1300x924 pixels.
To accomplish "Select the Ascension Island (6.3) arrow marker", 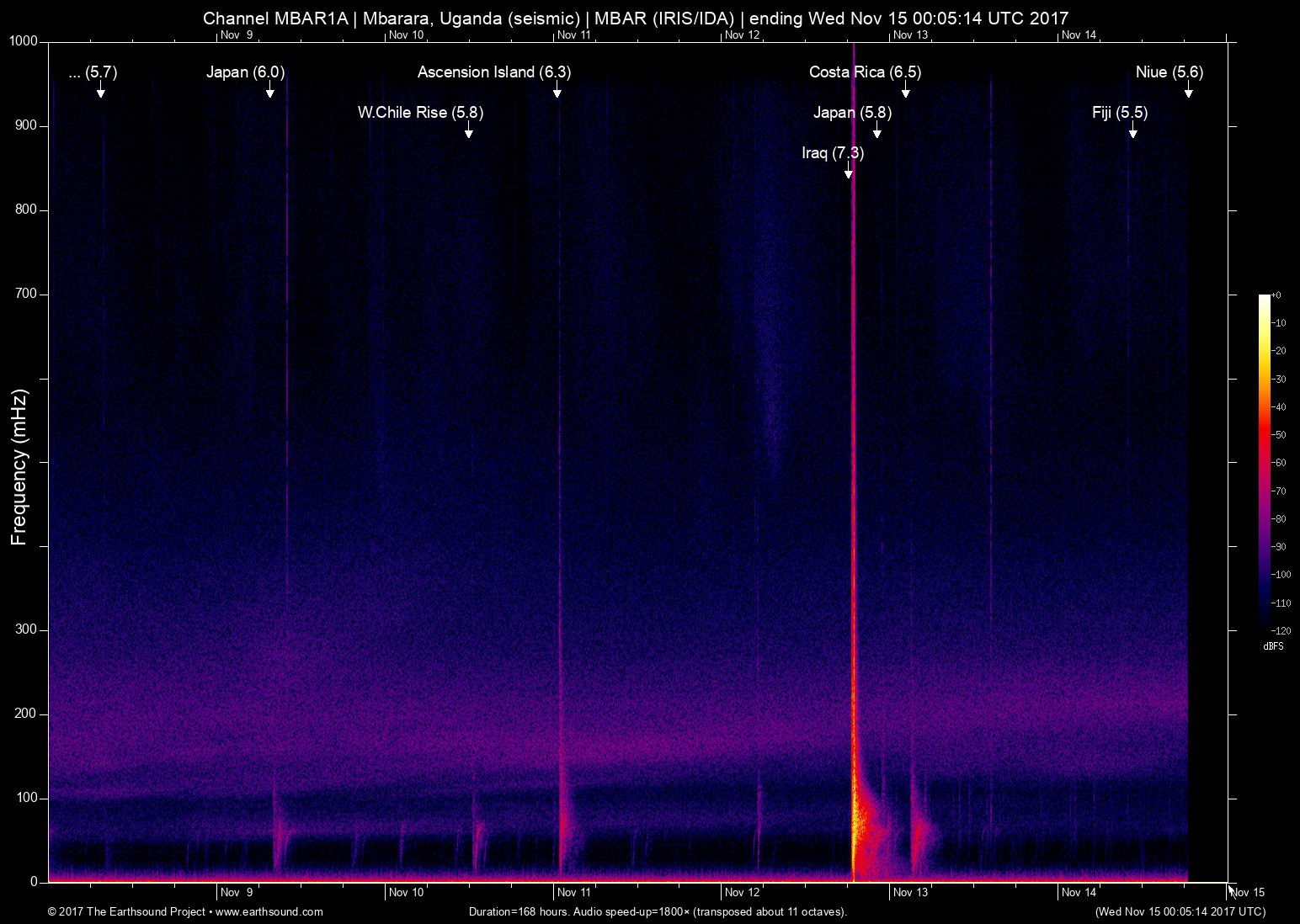I will point(557,91).
